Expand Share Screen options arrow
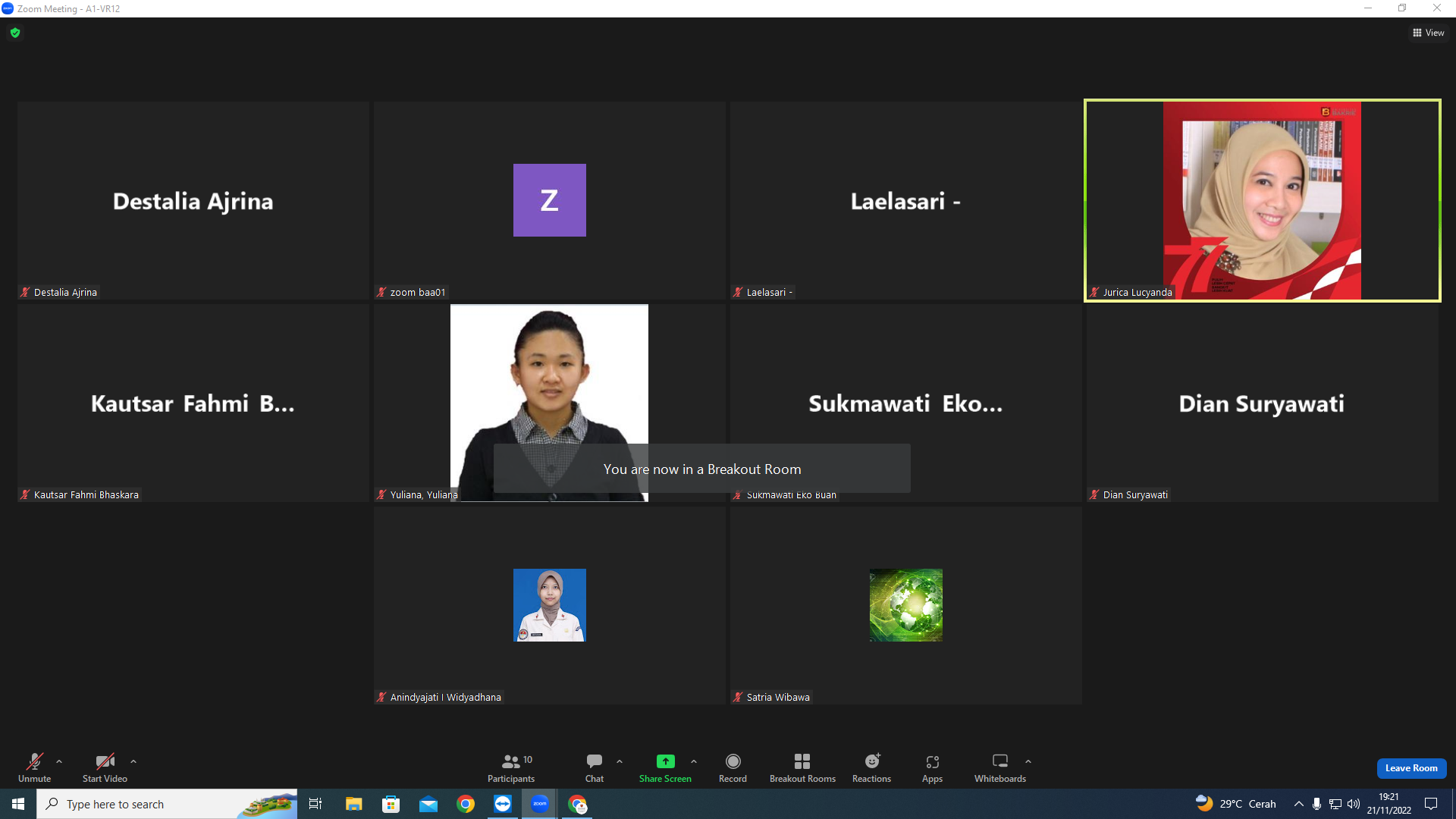Image resolution: width=1456 pixels, height=819 pixels. (x=694, y=761)
